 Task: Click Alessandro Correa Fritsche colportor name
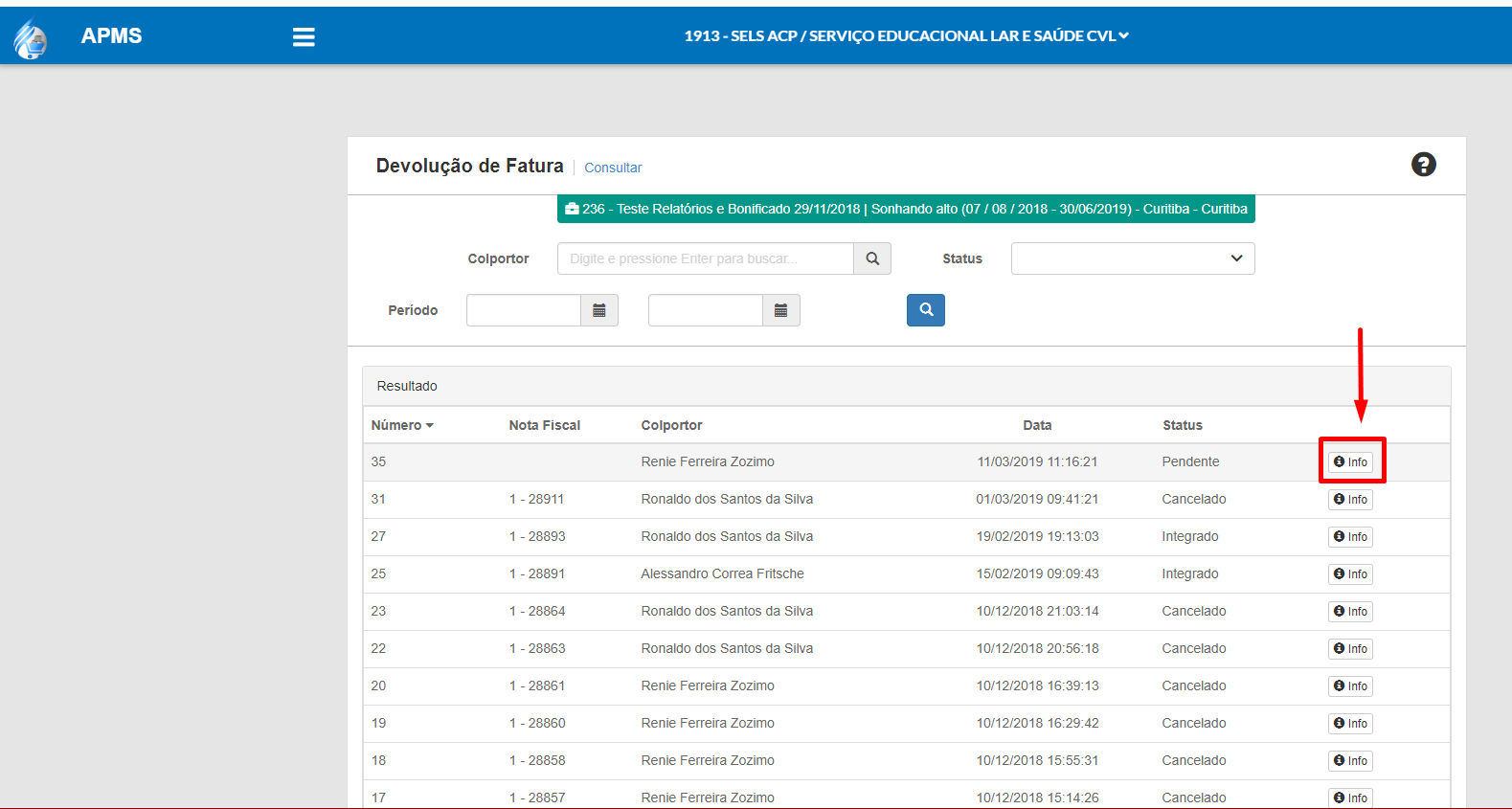coord(722,573)
